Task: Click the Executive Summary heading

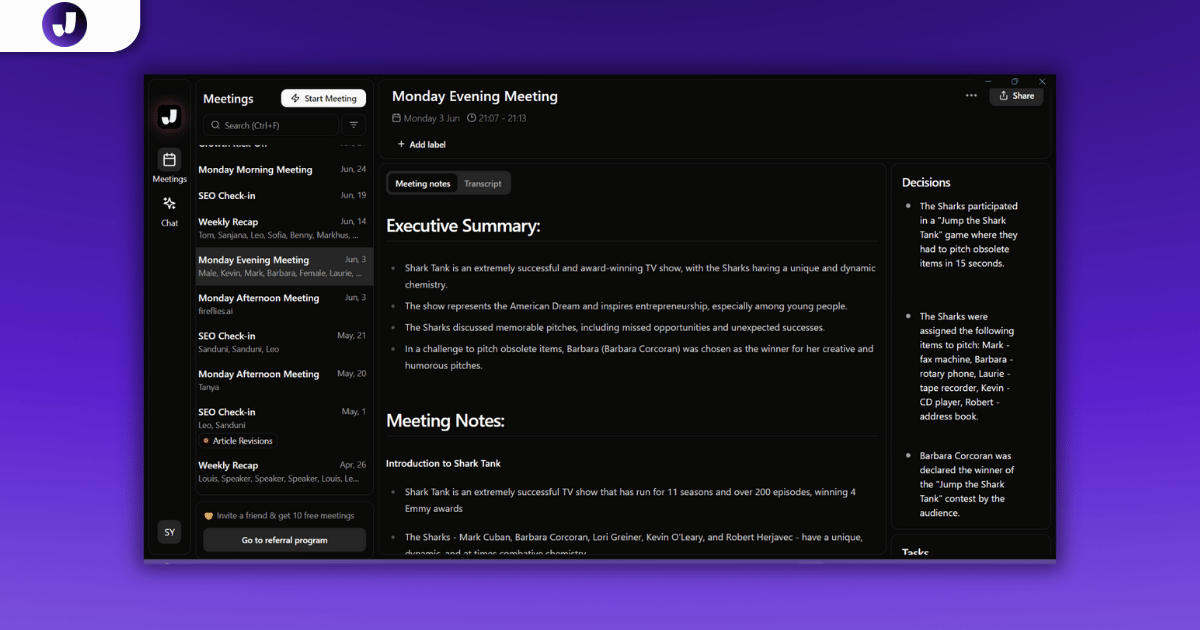Action: [463, 226]
